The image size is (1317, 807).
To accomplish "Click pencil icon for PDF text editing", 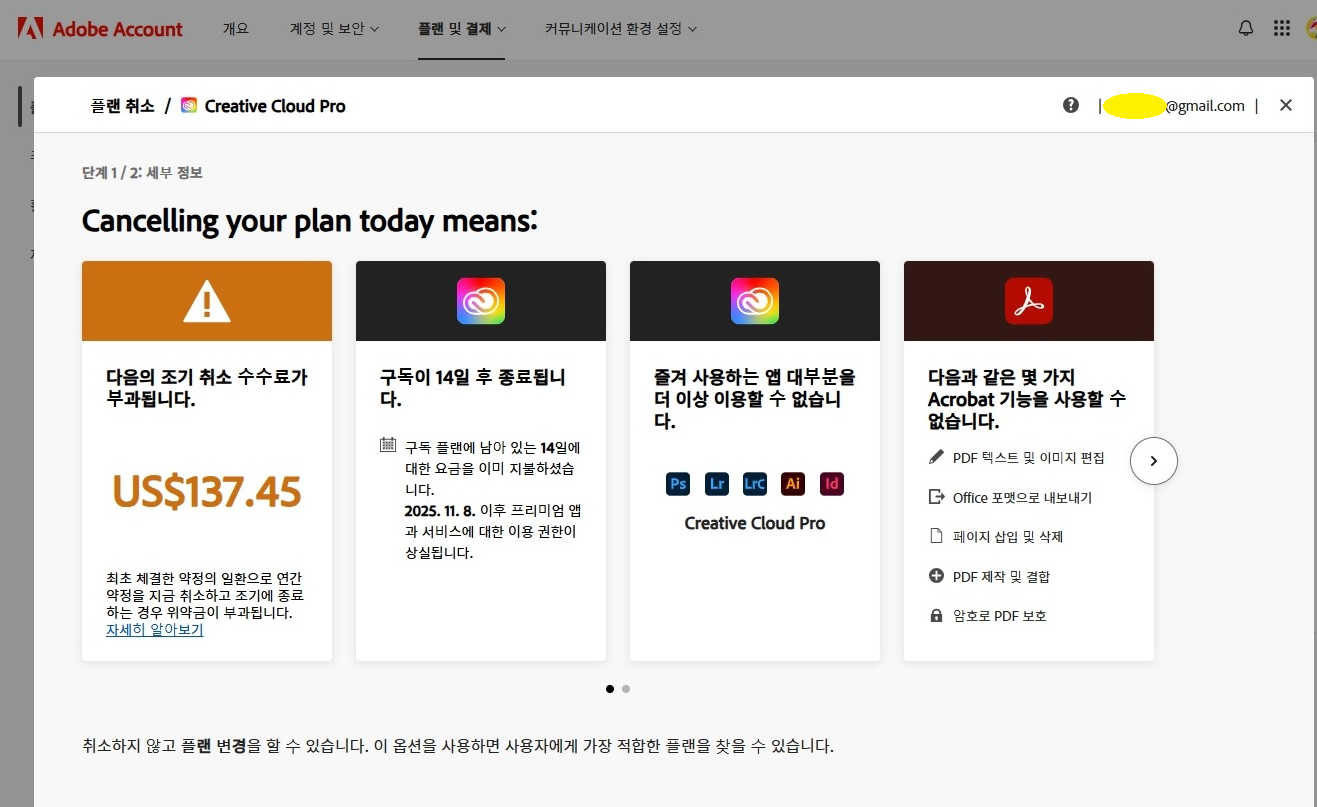I will [937, 457].
